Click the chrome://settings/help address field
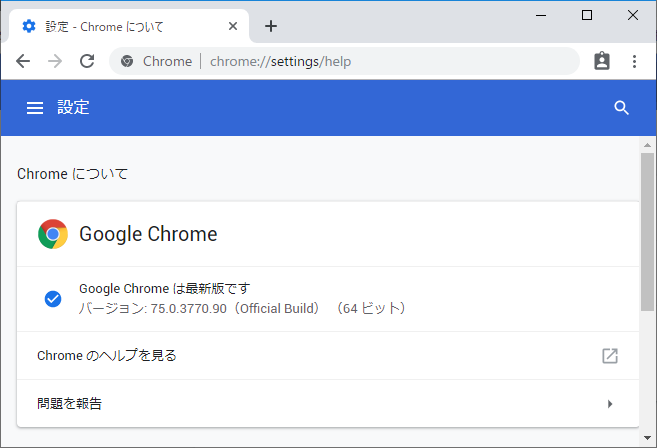Viewport: 657px width, 448px height. [344, 61]
